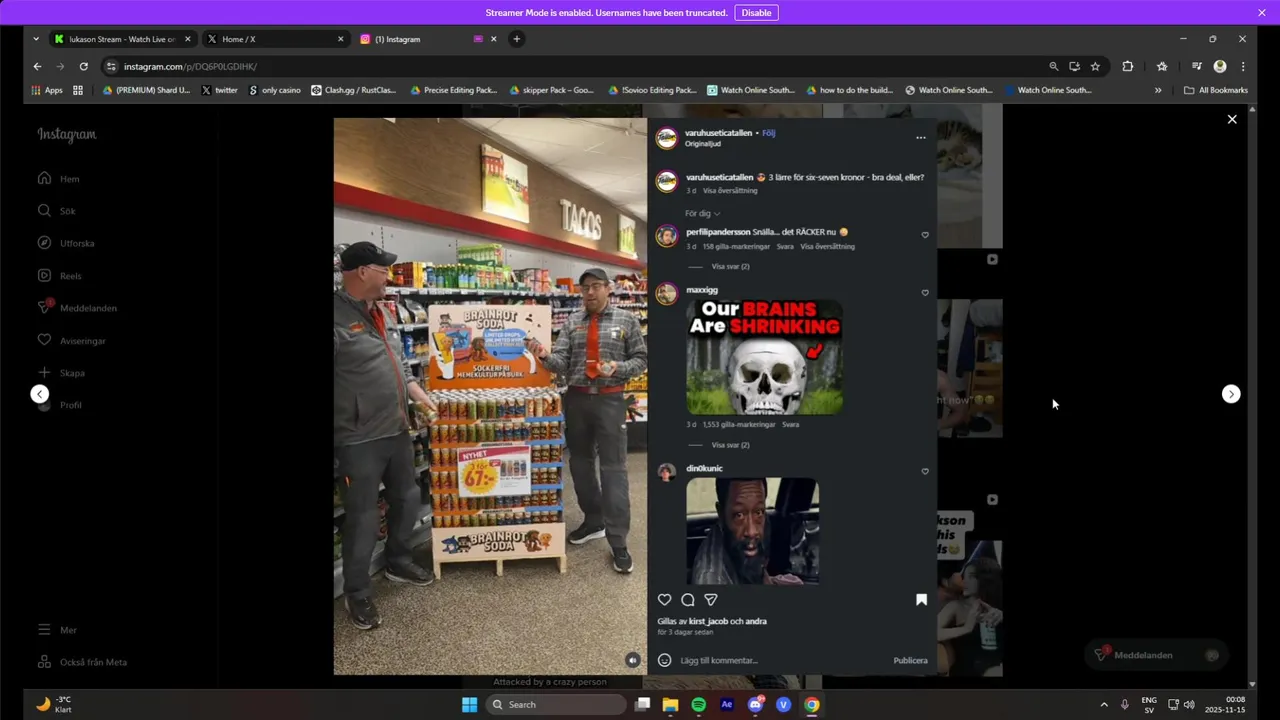Like the post with the heart icon

click(665, 600)
